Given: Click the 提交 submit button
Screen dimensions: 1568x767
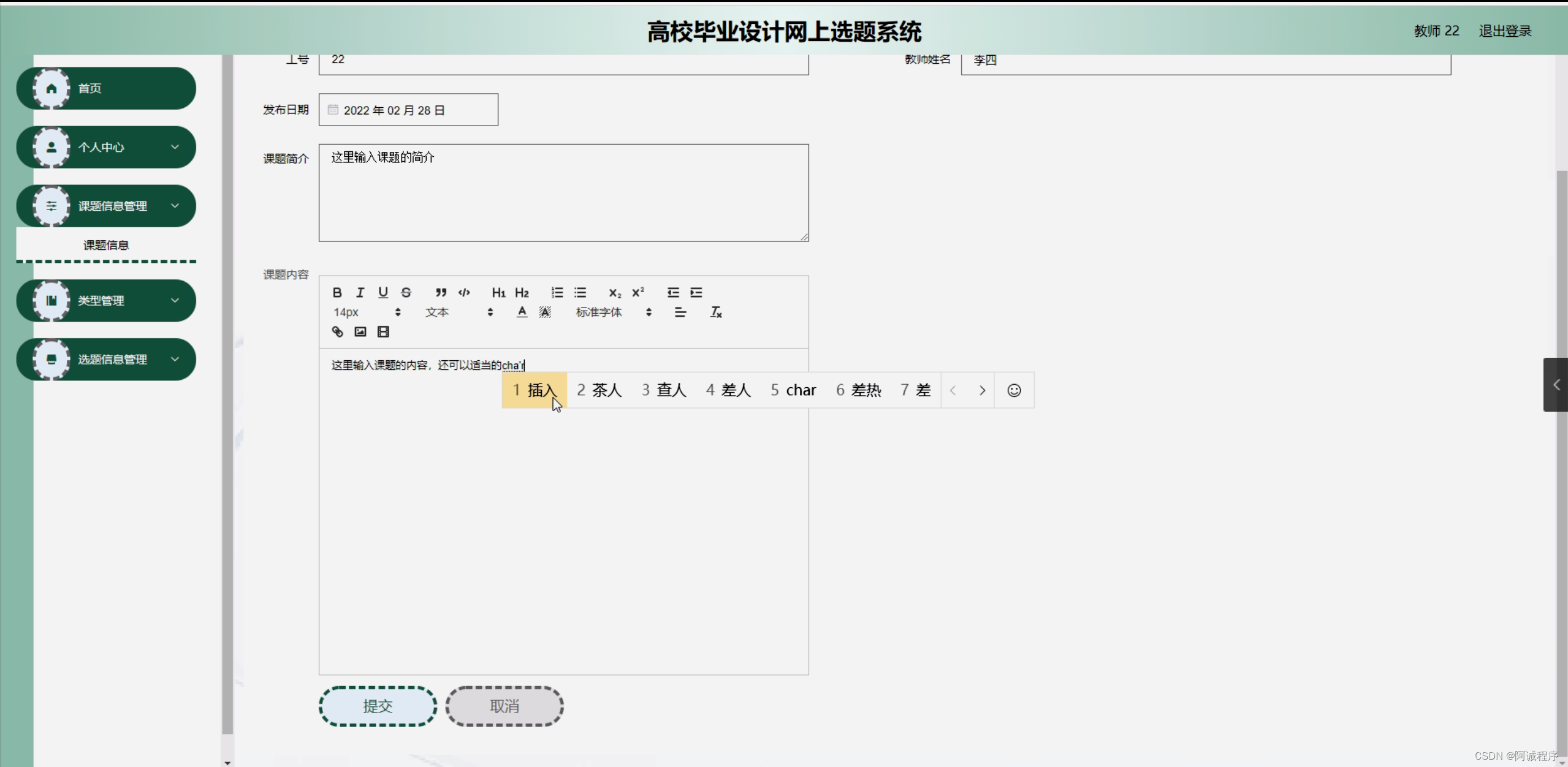Looking at the screenshot, I should (x=378, y=706).
